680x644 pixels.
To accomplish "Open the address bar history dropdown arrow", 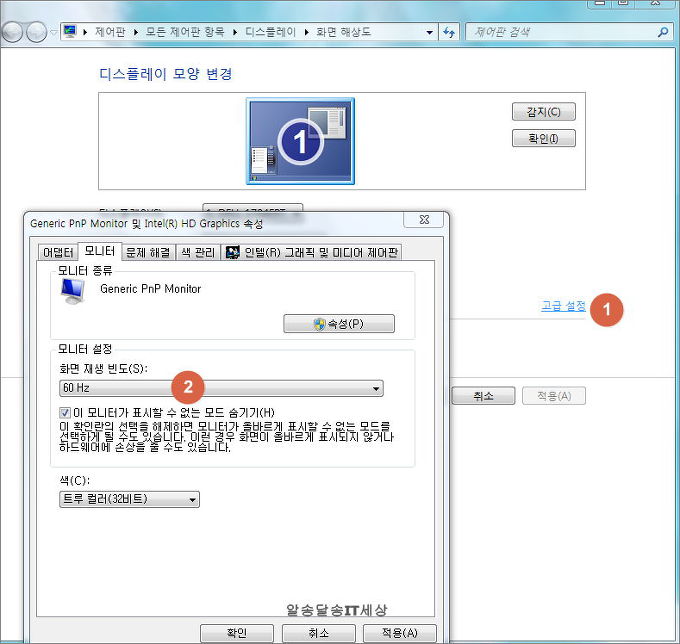I will (429, 32).
